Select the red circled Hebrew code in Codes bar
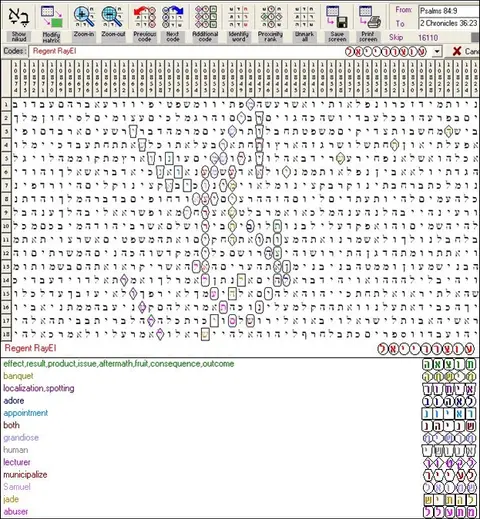The image size is (480, 519). pyautogui.click(x=386, y=52)
